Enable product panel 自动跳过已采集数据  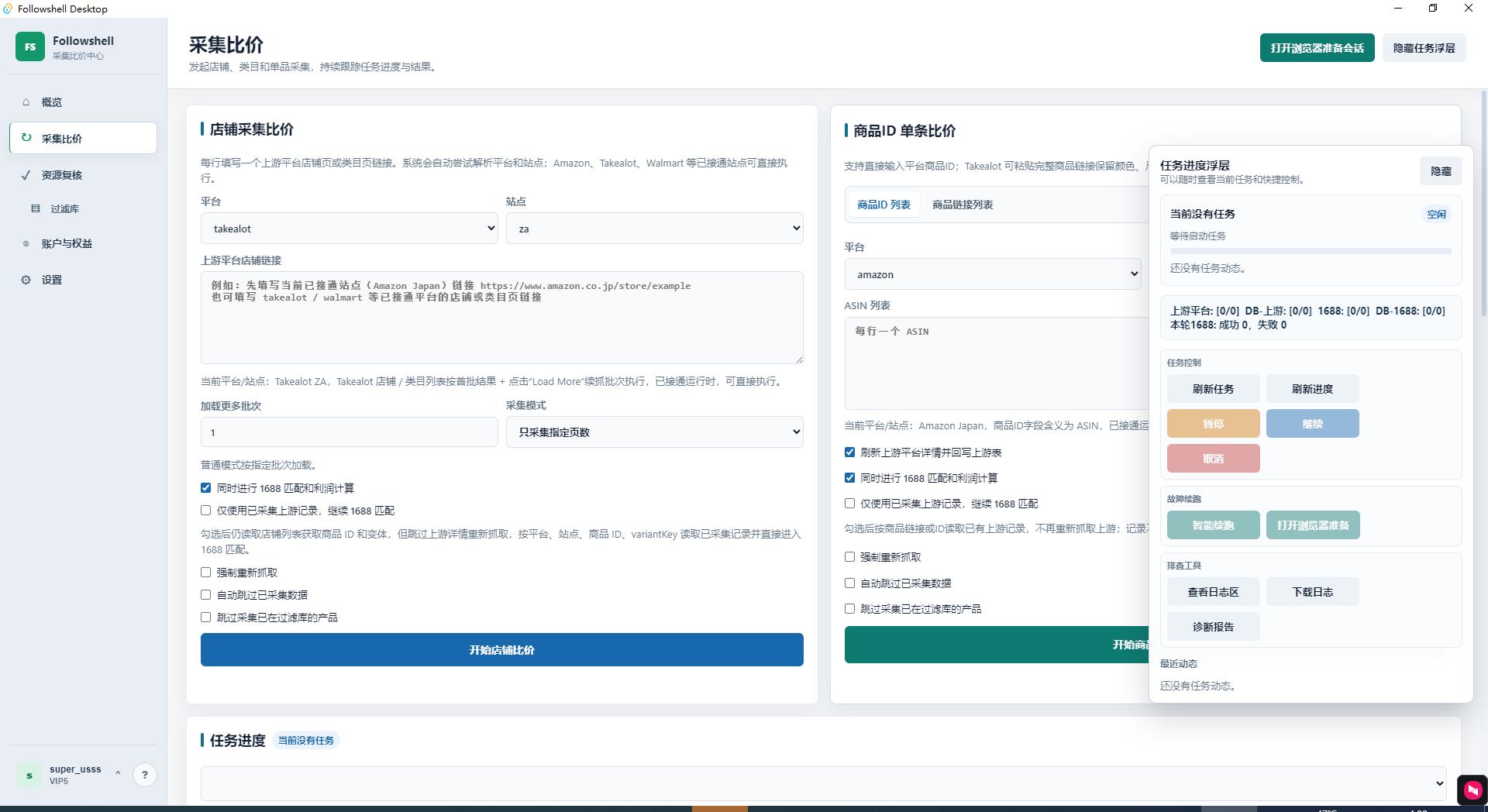coord(849,583)
